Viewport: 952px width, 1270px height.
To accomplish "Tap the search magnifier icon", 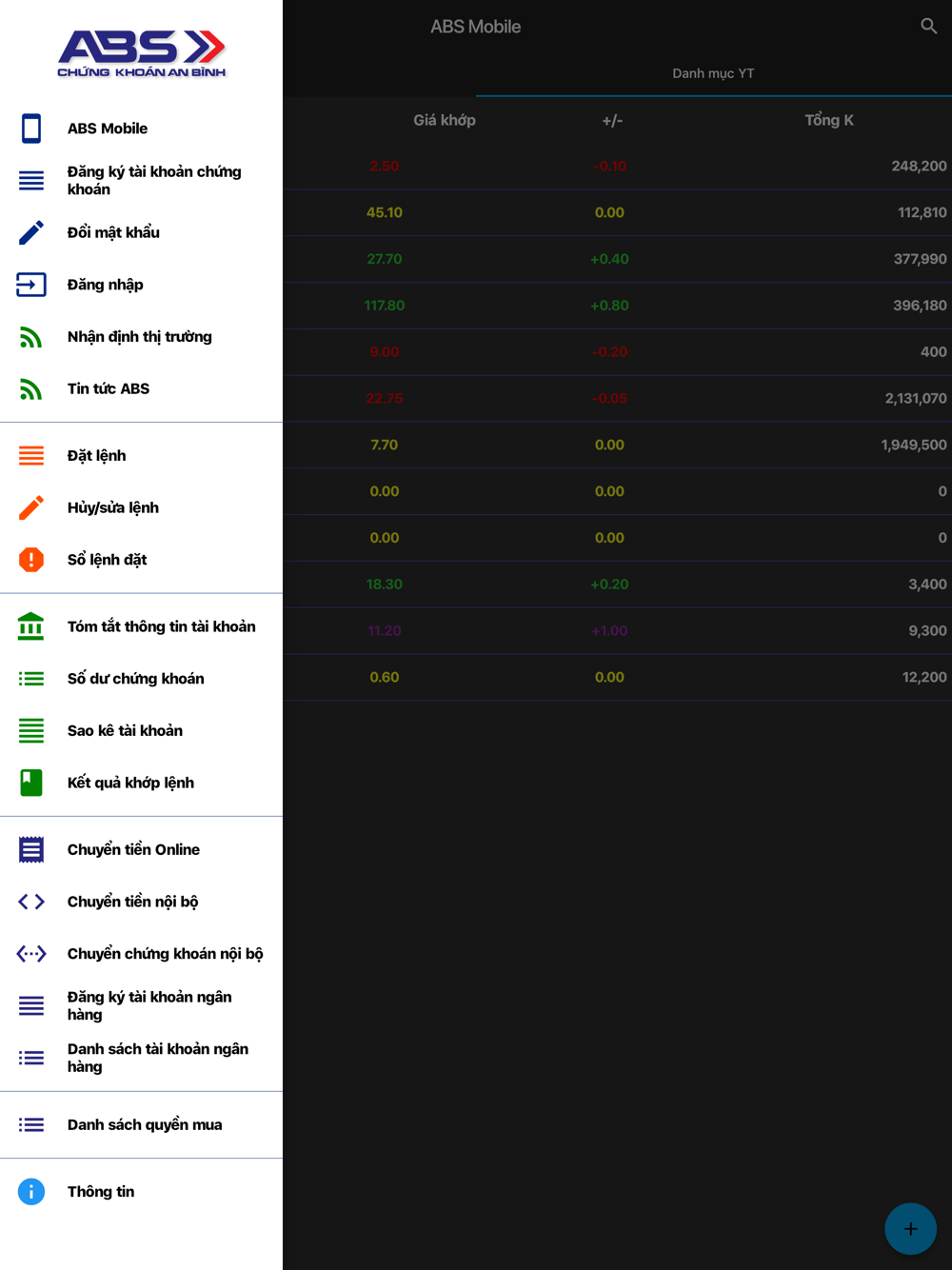I will tap(928, 27).
